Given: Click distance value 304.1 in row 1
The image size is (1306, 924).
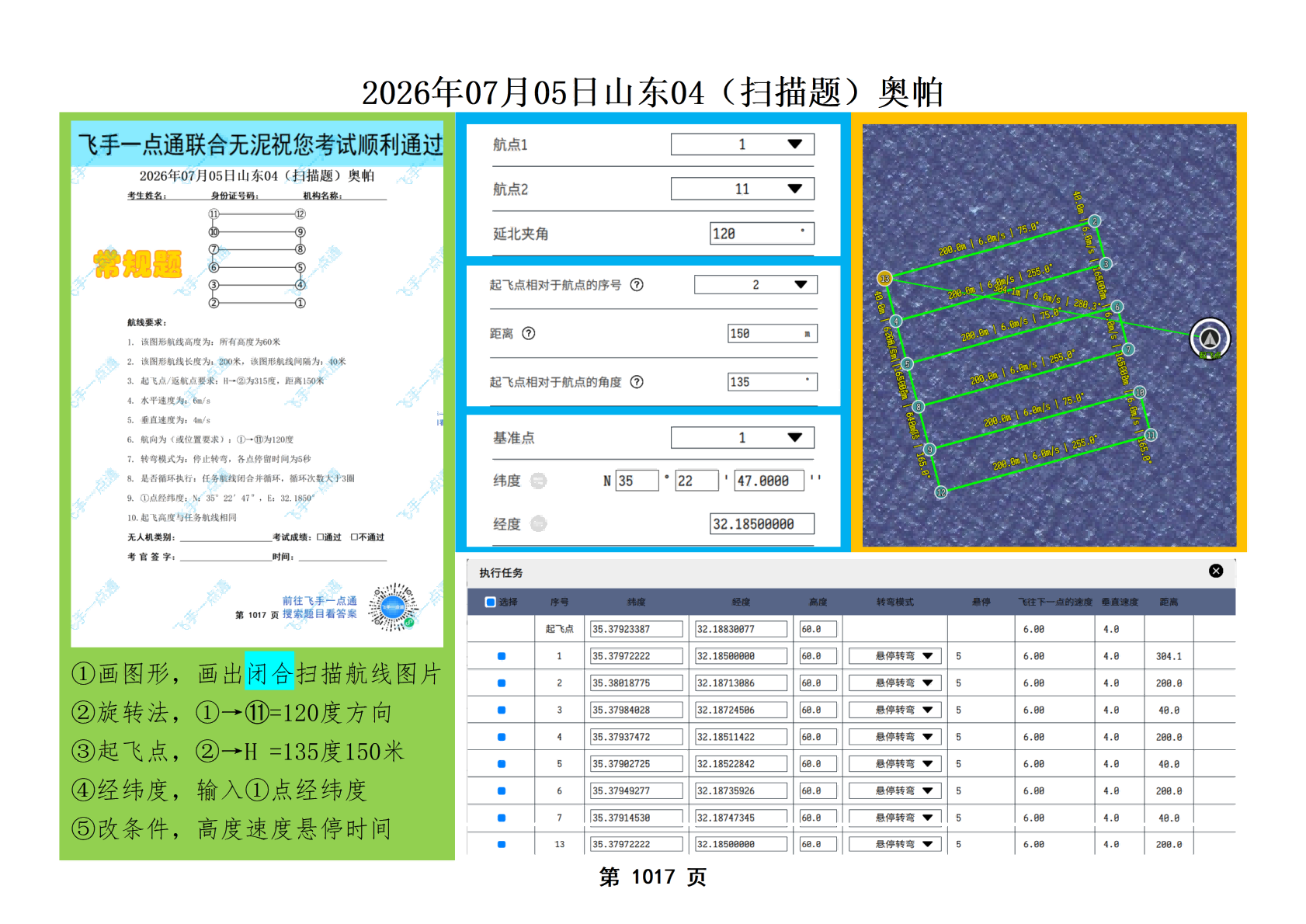Looking at the screenshot, I should click(x=1169, y=656).
